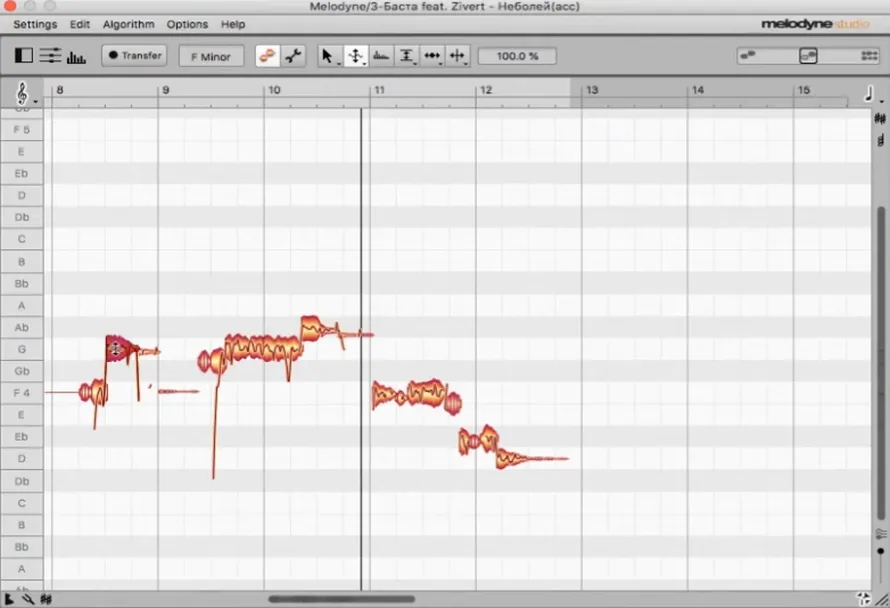Click the small F4 note blob in bar 8

[x=94, y=392]
